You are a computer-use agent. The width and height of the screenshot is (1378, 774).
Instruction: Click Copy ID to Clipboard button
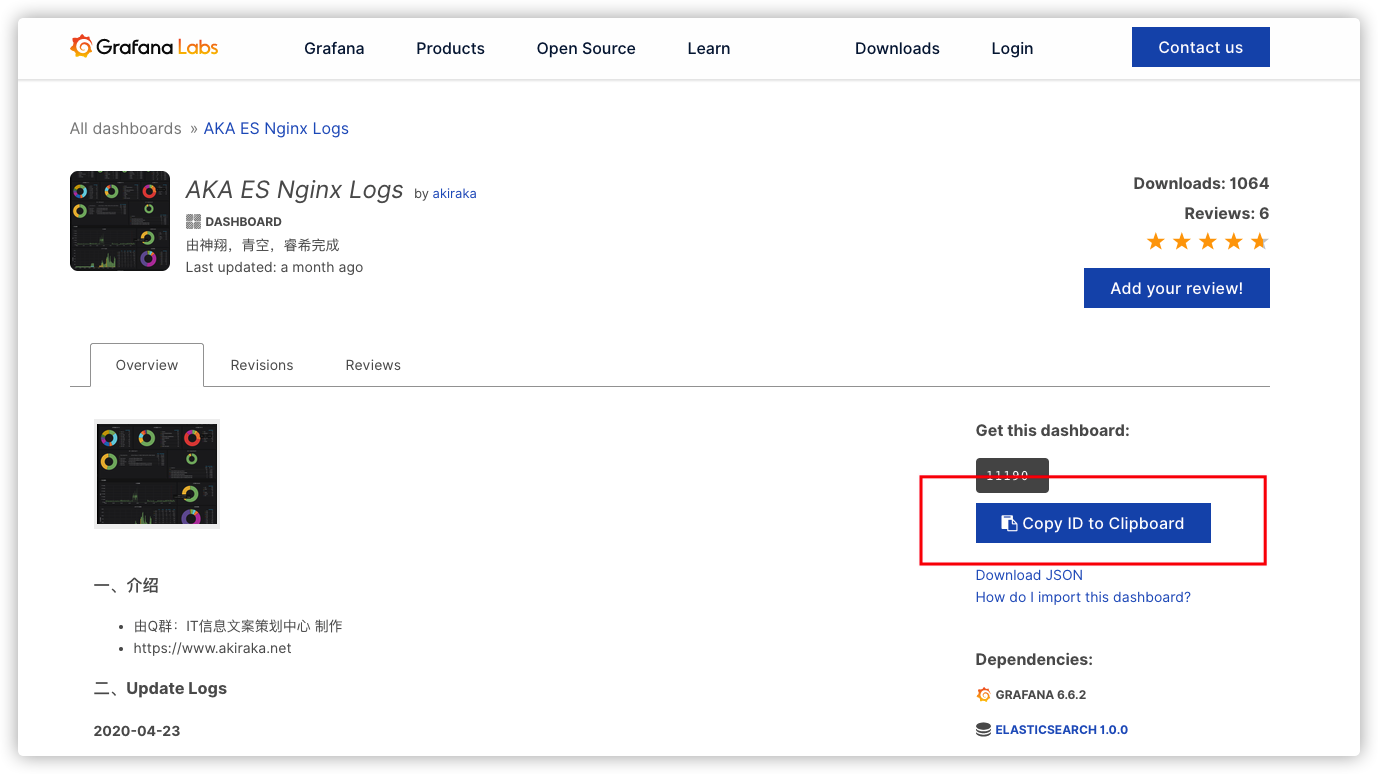tap(1093, 523)
